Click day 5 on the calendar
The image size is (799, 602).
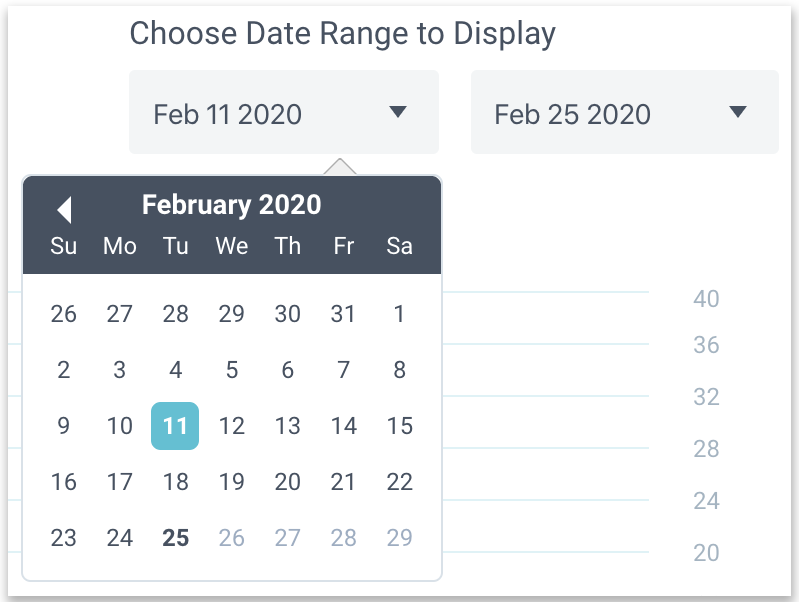pyautogui.click(x=231, y=370)
